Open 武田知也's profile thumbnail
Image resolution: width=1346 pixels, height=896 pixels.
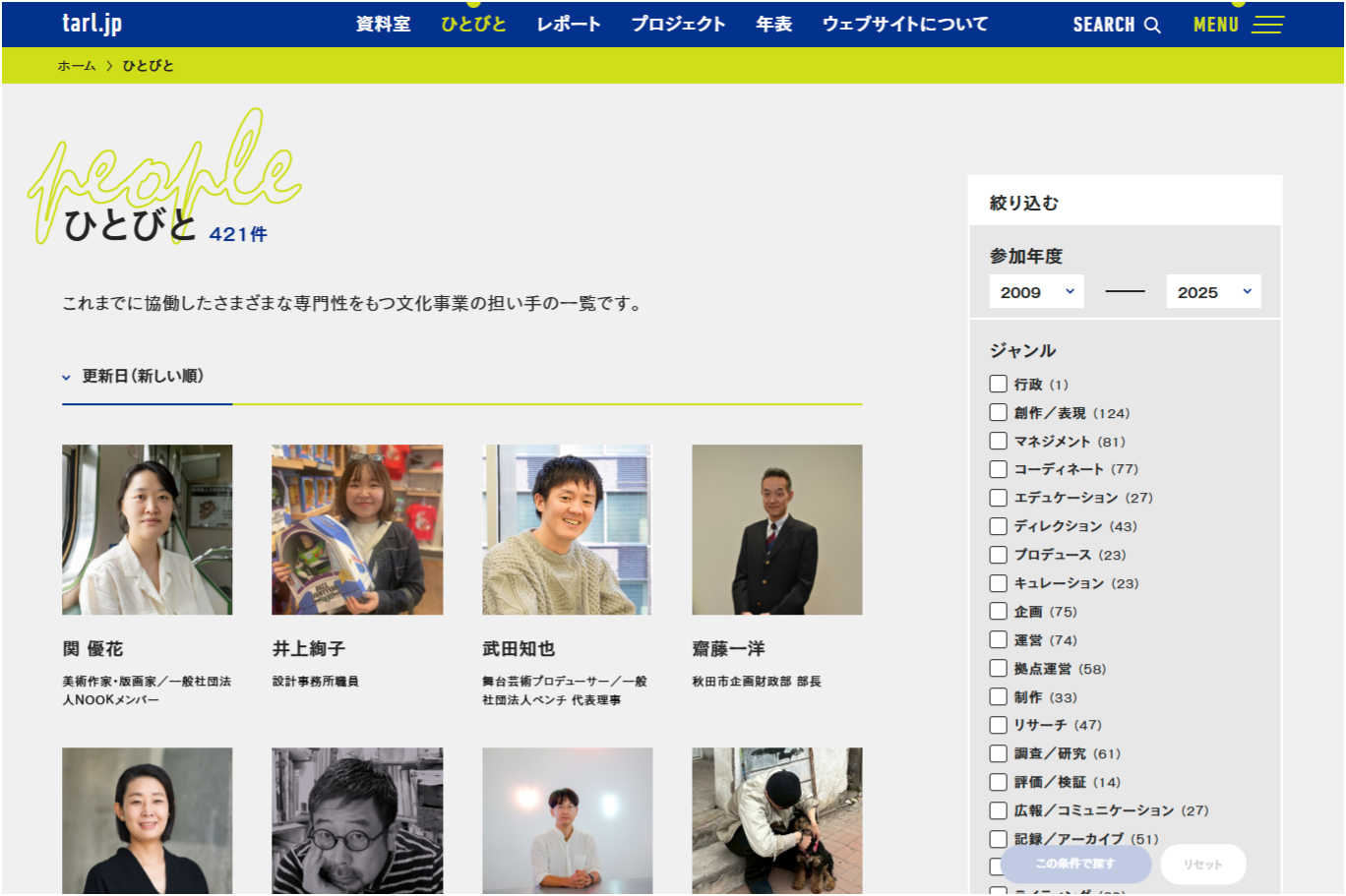point(567,529)
